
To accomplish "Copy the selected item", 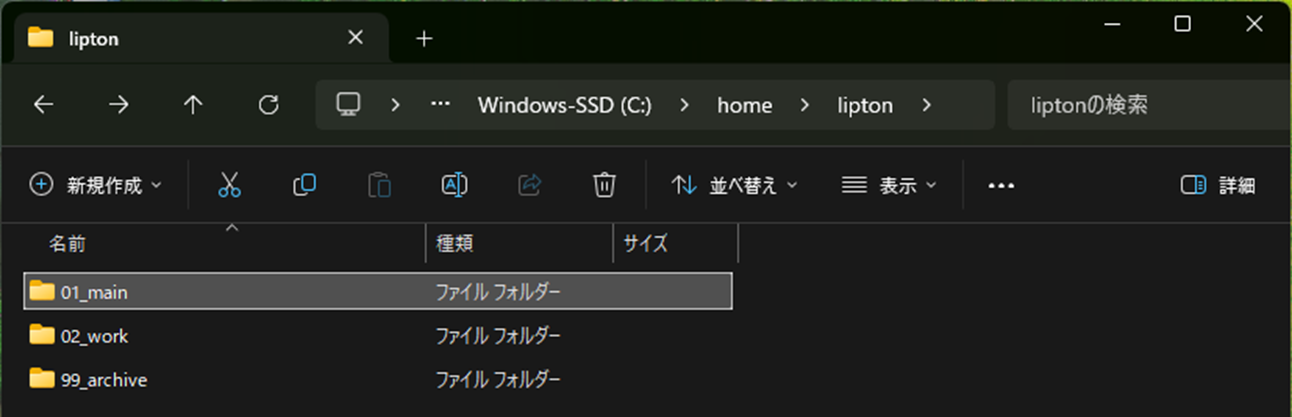I will [304, 185].
